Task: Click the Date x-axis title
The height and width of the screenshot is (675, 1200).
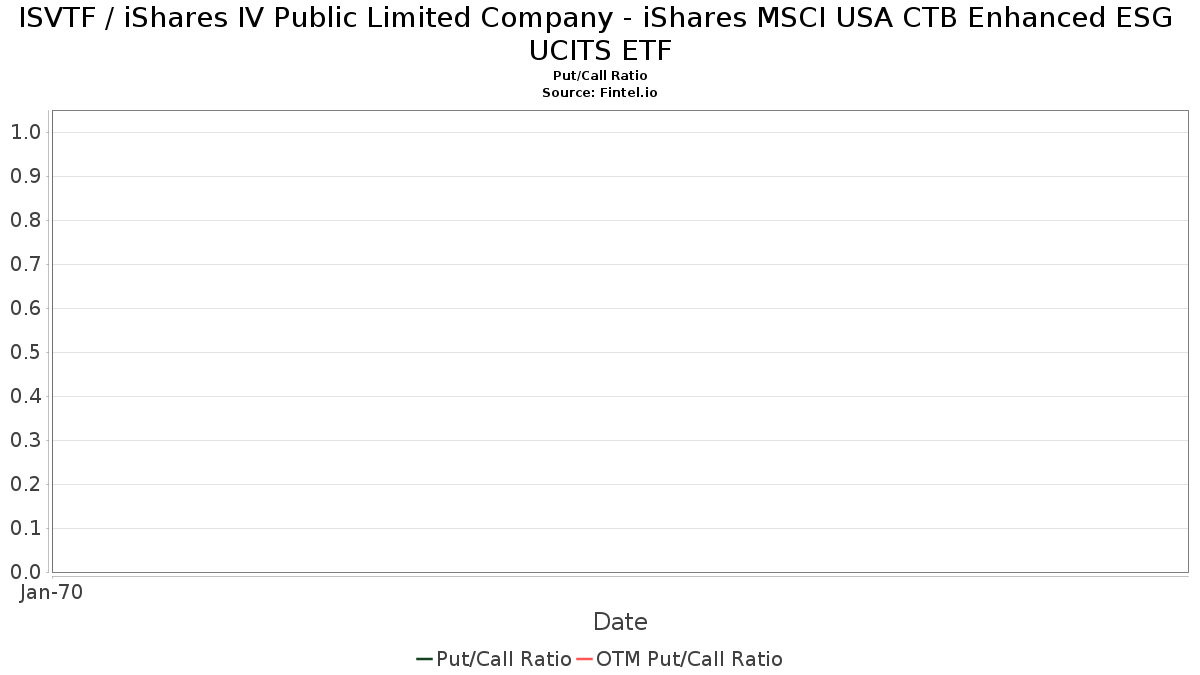Action: click(620, 622)
